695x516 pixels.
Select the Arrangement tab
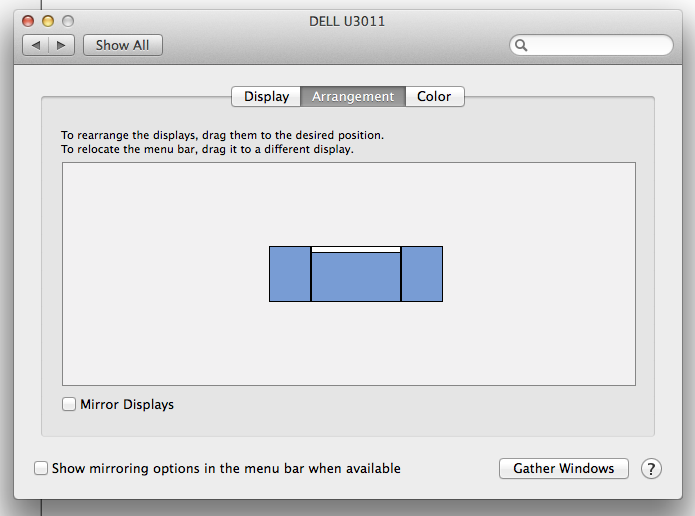[x=353, y=97]
